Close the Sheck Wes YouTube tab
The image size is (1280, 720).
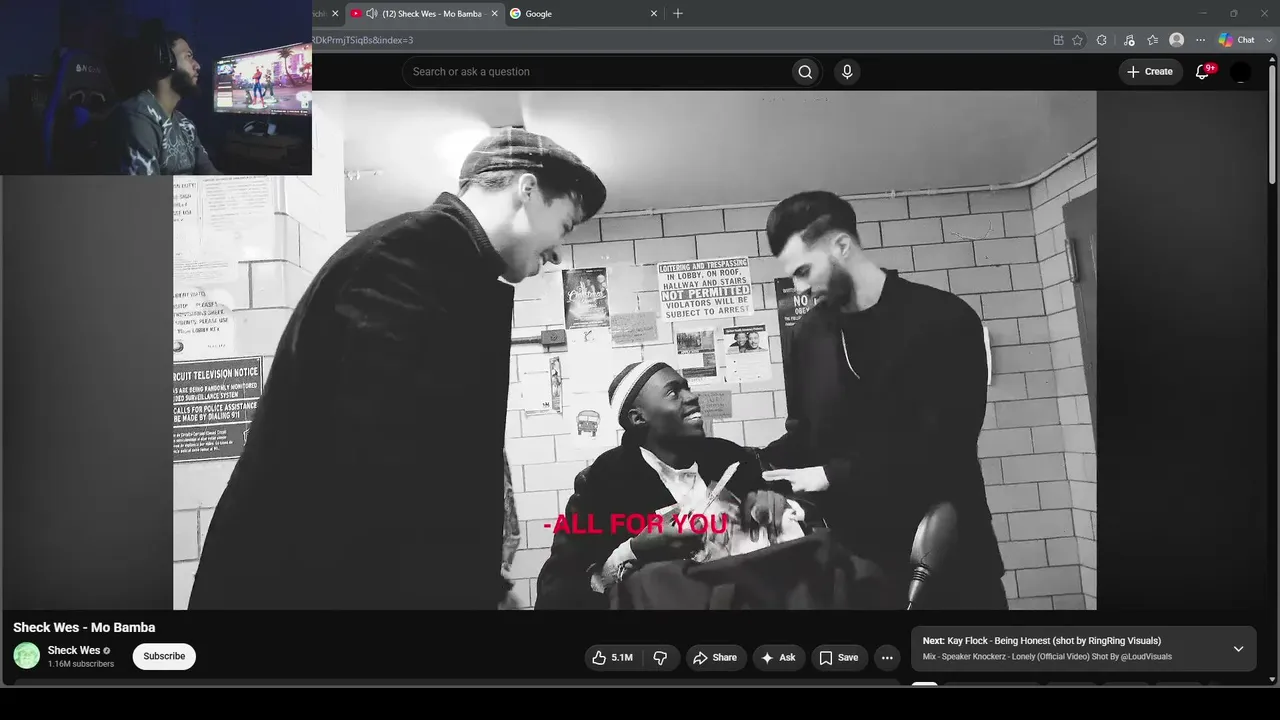pos(494,14)
